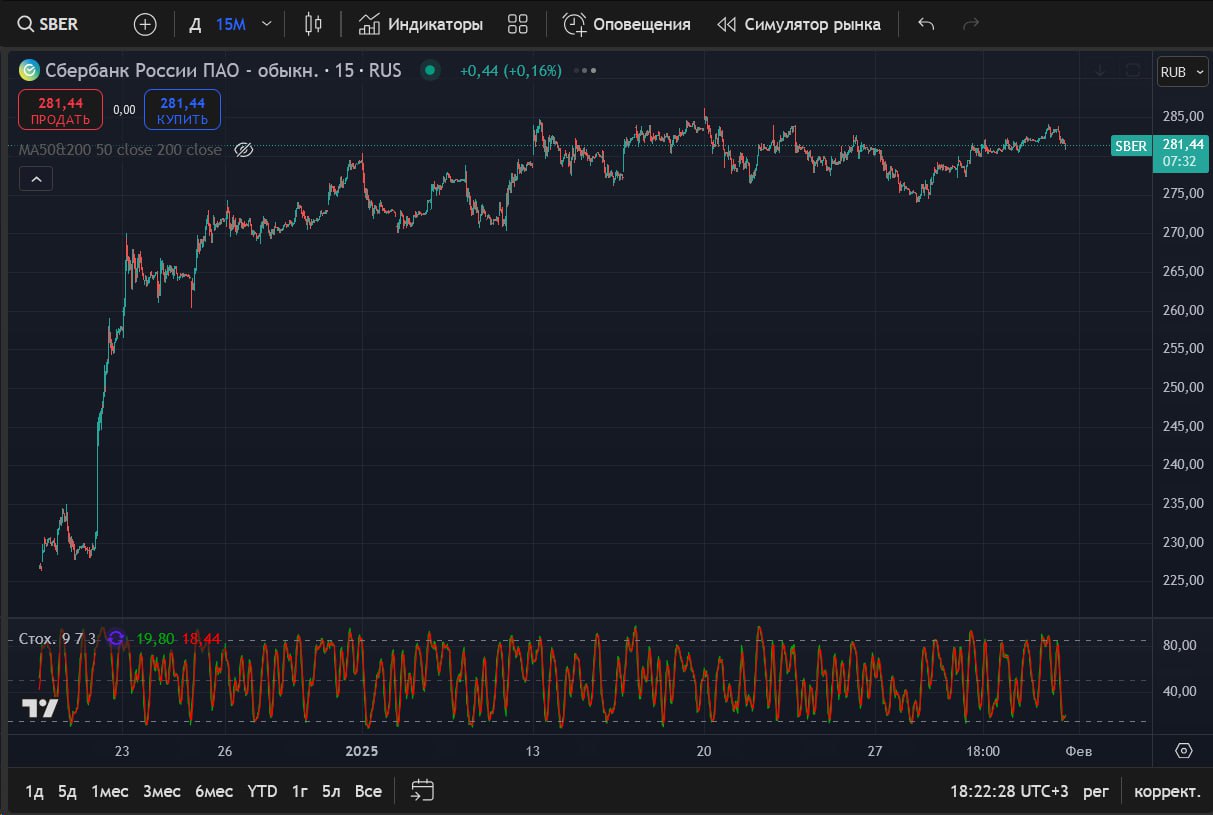Toggle the рег session setting
This screenshot has width=1213, height=815.
click(1097, 791)
